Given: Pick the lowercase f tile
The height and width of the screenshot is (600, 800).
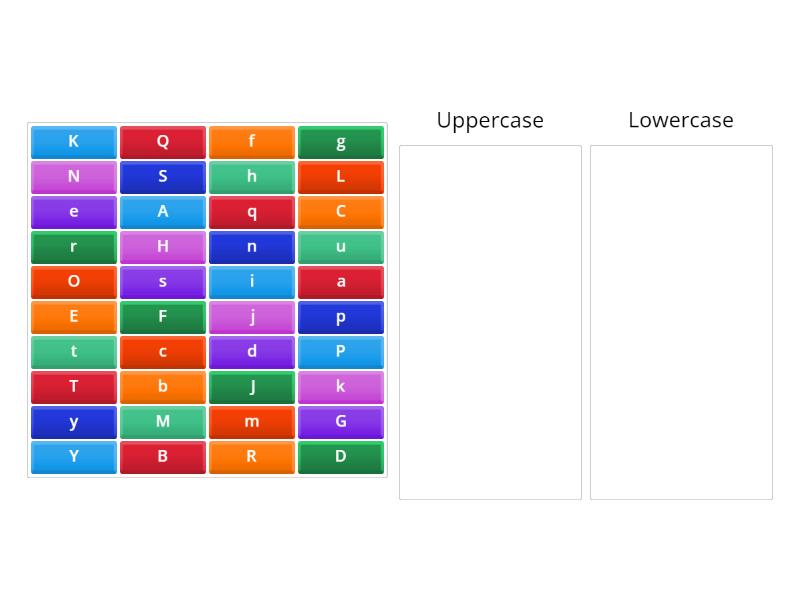Looking at the screenshot, I should pyautogui.click(x=251, y=142).
